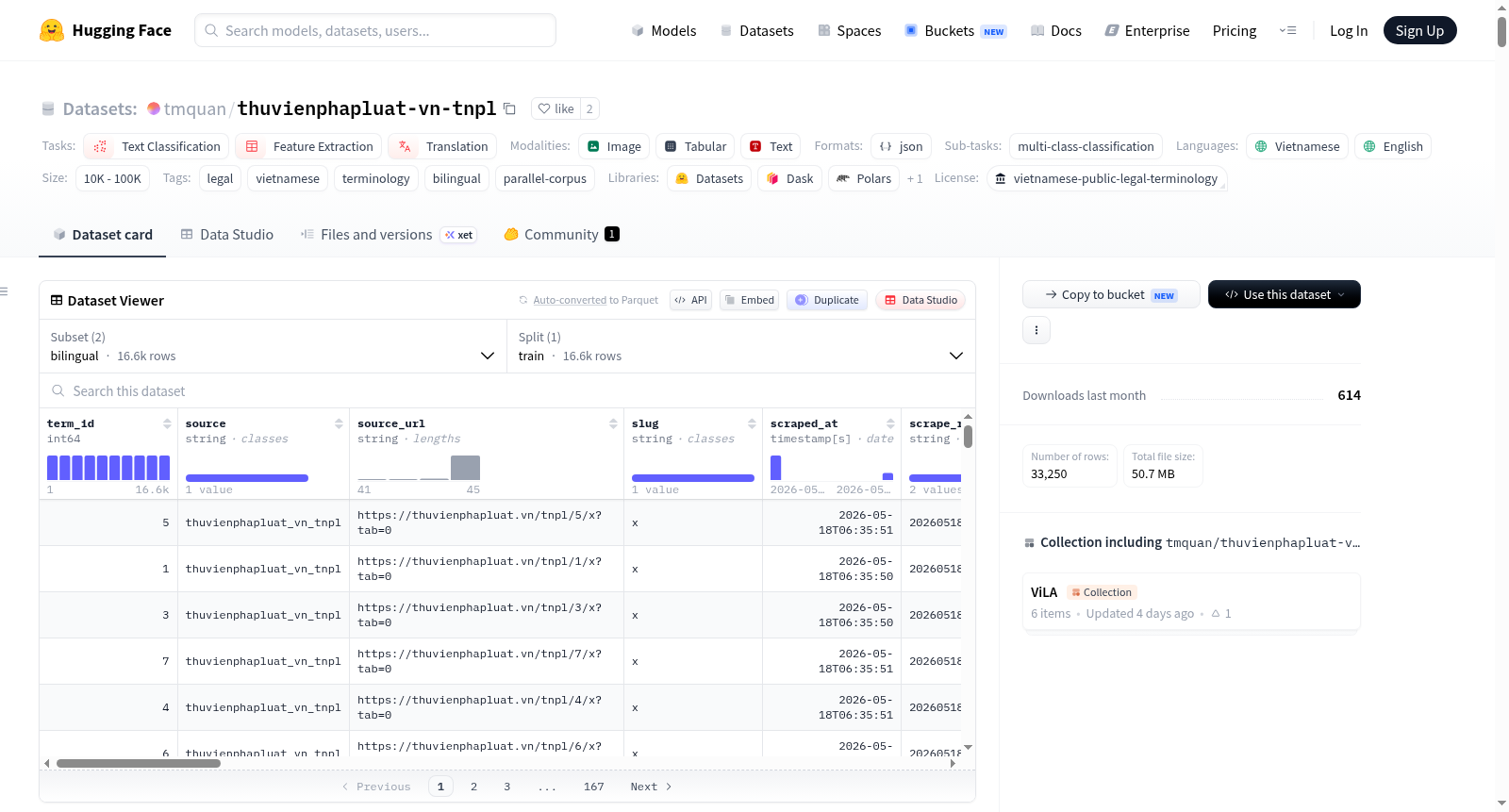Open Enterprise in top navigation
Viewport: 1509px width, 812px height.
1147,30
